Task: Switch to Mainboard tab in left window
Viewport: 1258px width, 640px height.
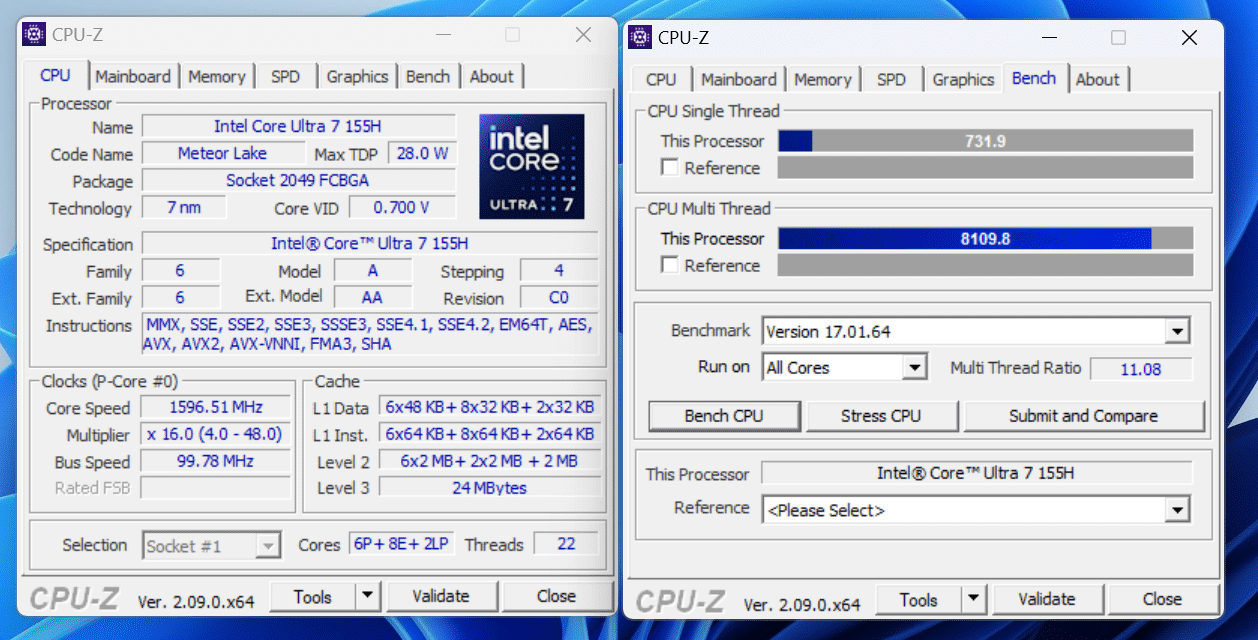Action: (134, 76)
